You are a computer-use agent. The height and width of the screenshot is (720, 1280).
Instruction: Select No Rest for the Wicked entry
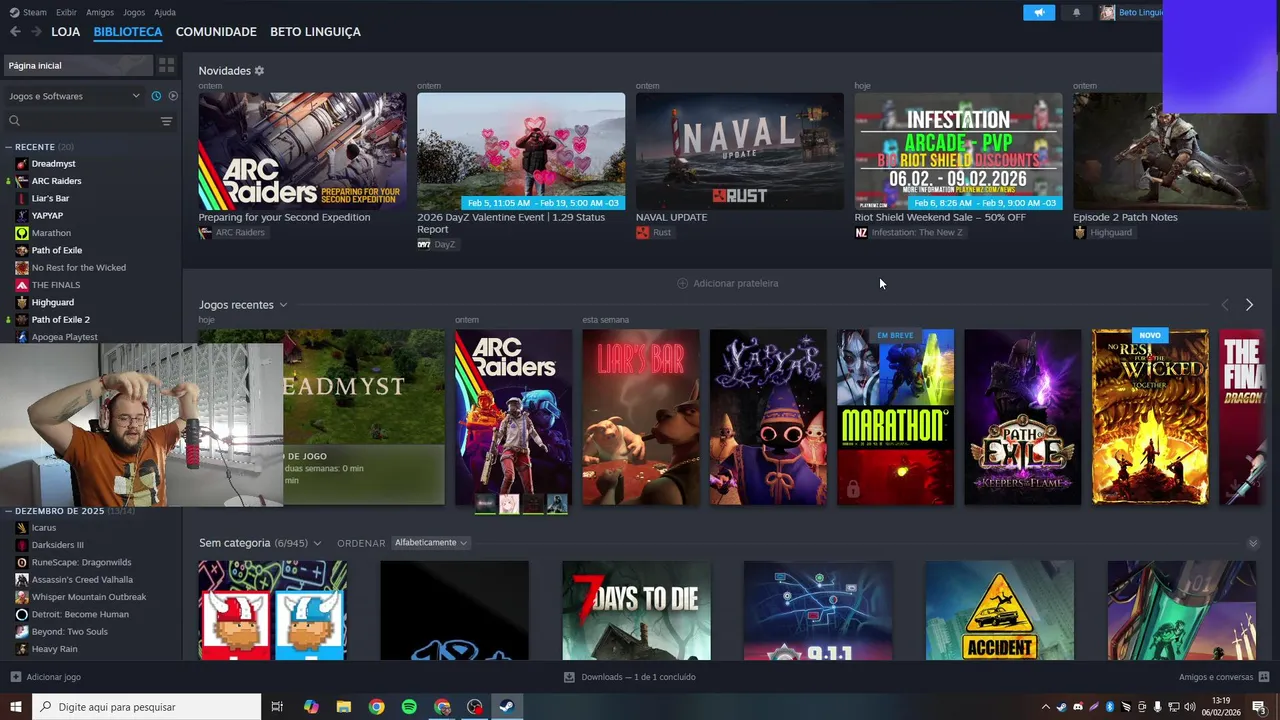pyautogui.click(x=78, y=267)
